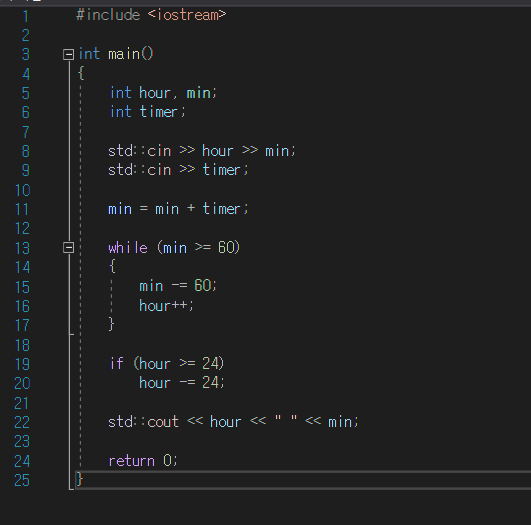Click line number 8 in the gutter

pyautogui.click(x=25, y=151)
